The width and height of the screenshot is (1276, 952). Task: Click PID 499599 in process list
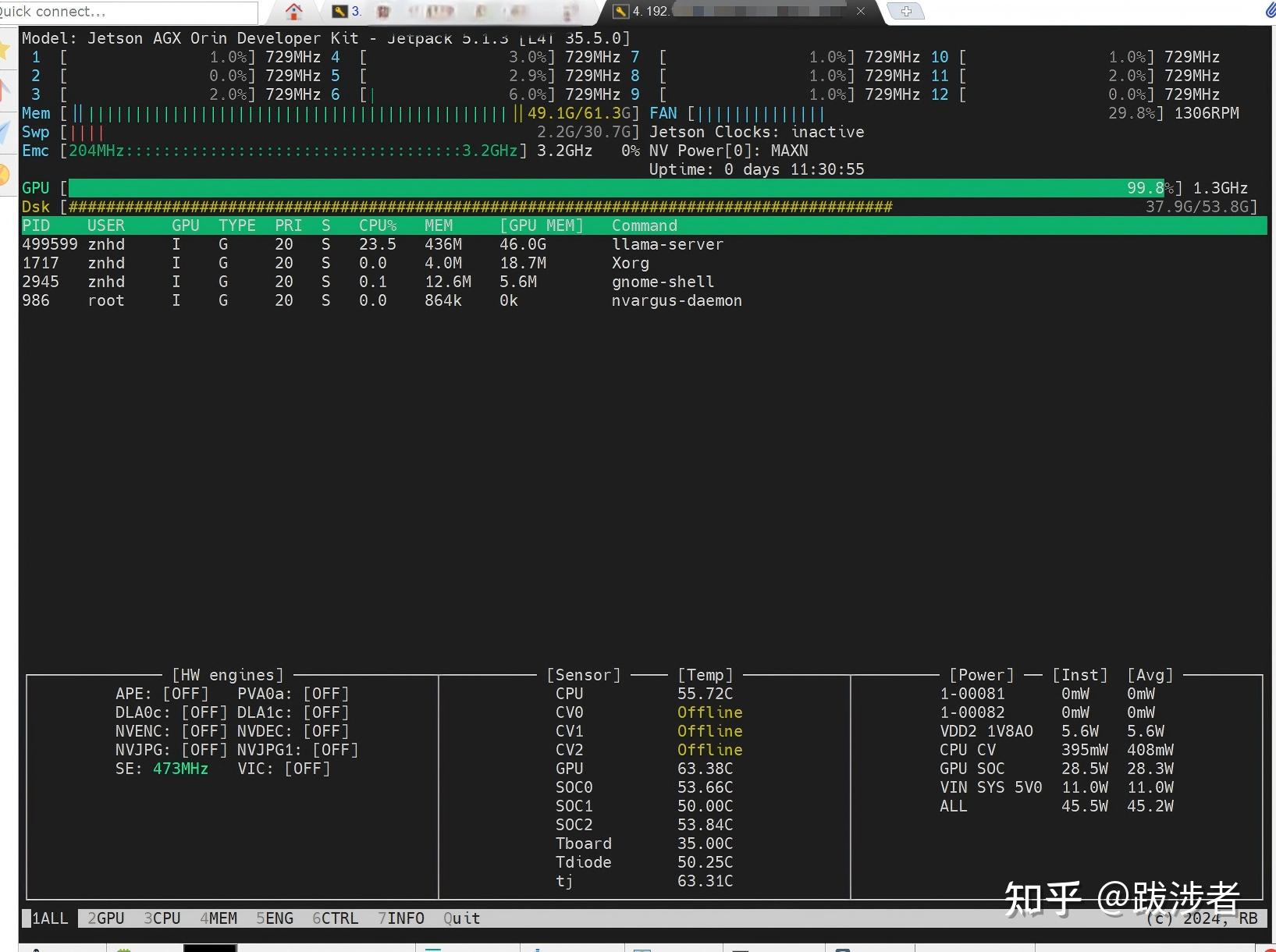50,244
